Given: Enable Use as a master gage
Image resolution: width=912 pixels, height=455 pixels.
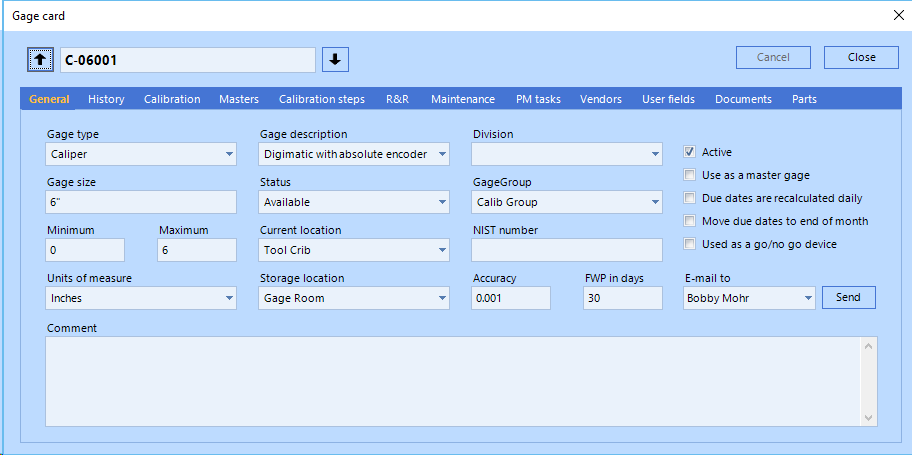Looking at the screenshot, I should (x=689, y=175).
